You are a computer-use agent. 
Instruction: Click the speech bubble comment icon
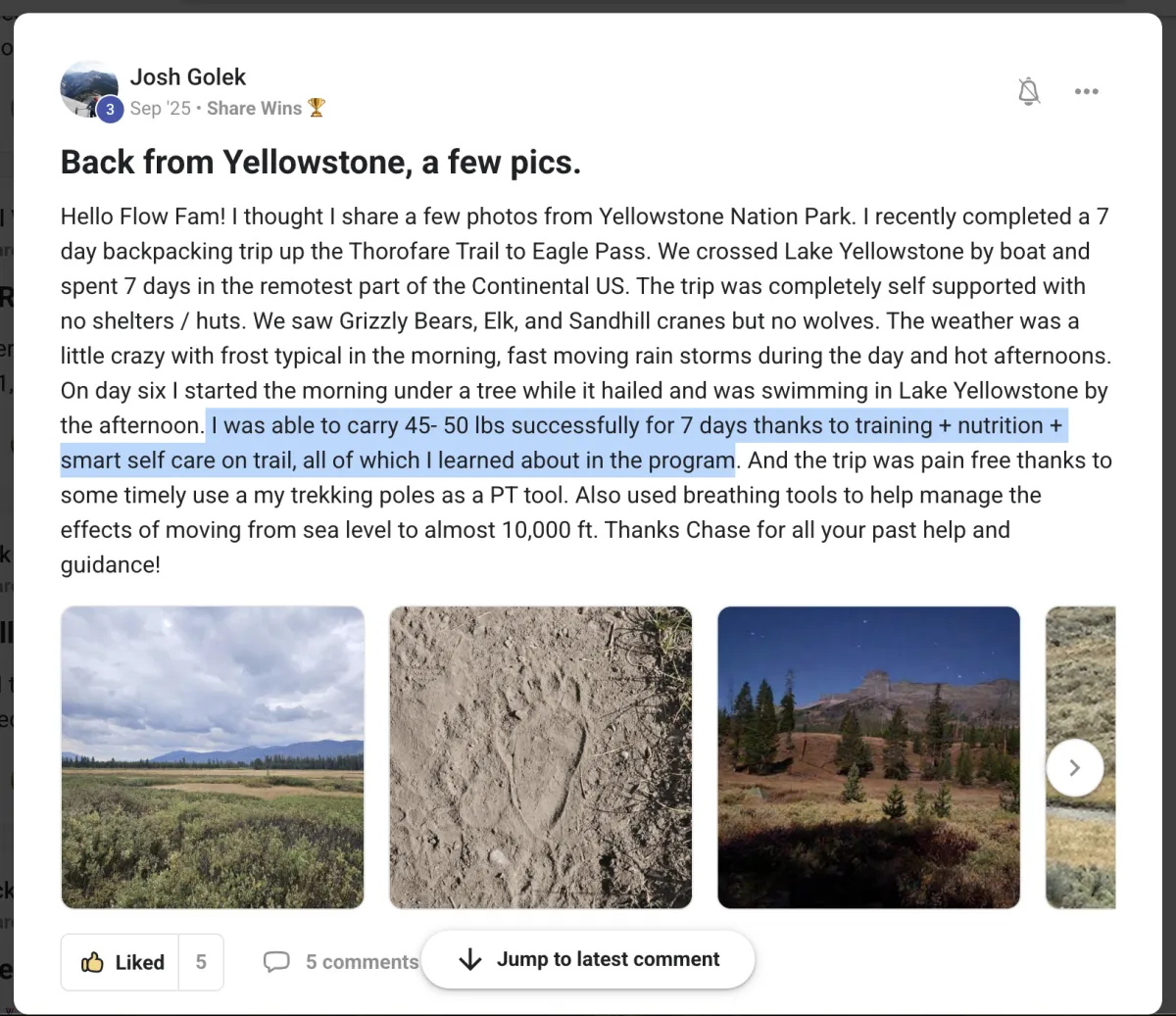276,962
